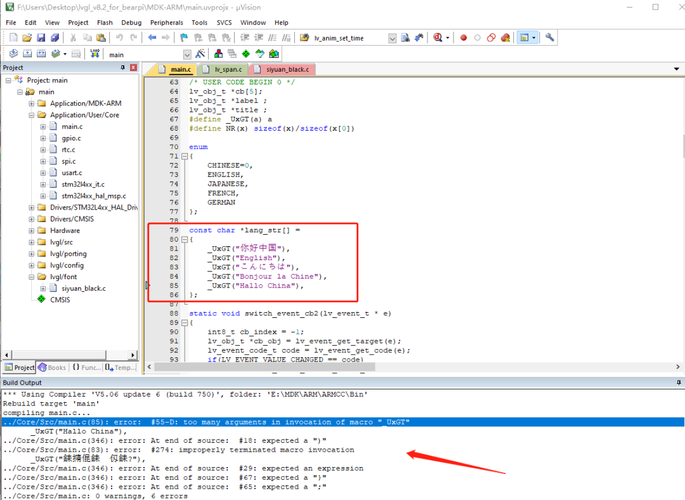Open the Peripherals menu
Image resolution: width=685 pixels, height=500 pixels.
(x=167, y=22)
